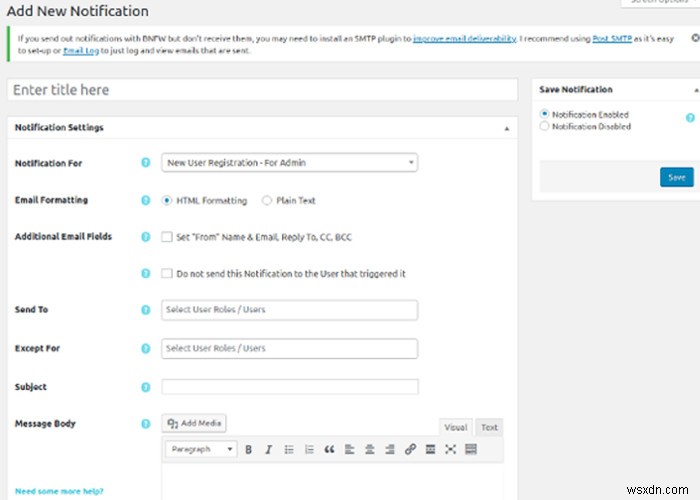Click the Save button
The height and width of the screenshot is (500, 700).
coord(676,177)
